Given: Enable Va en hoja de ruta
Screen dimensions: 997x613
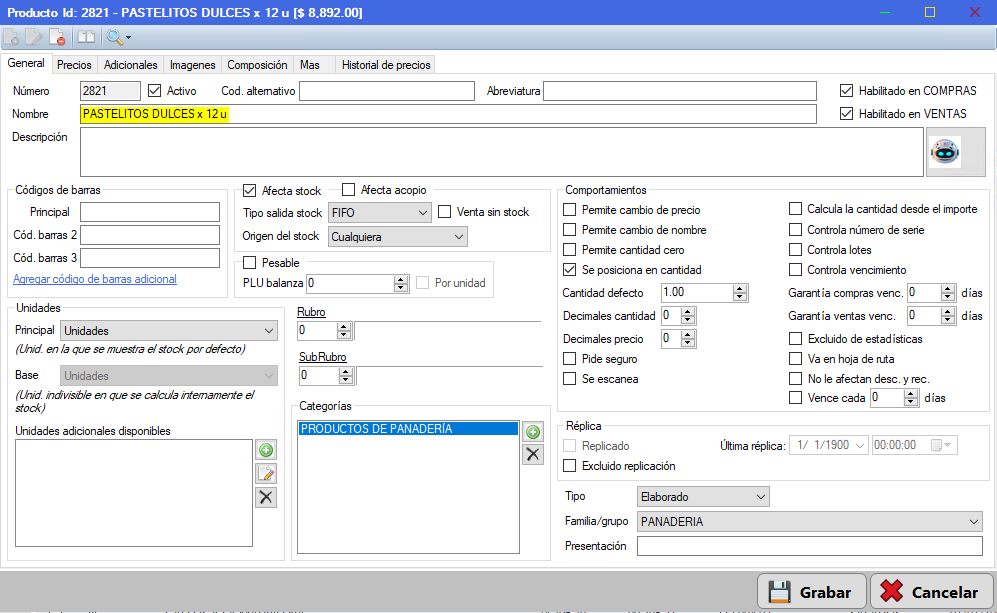Looking at the screenshot, I should pyautogui.click(x=795, y=359).
